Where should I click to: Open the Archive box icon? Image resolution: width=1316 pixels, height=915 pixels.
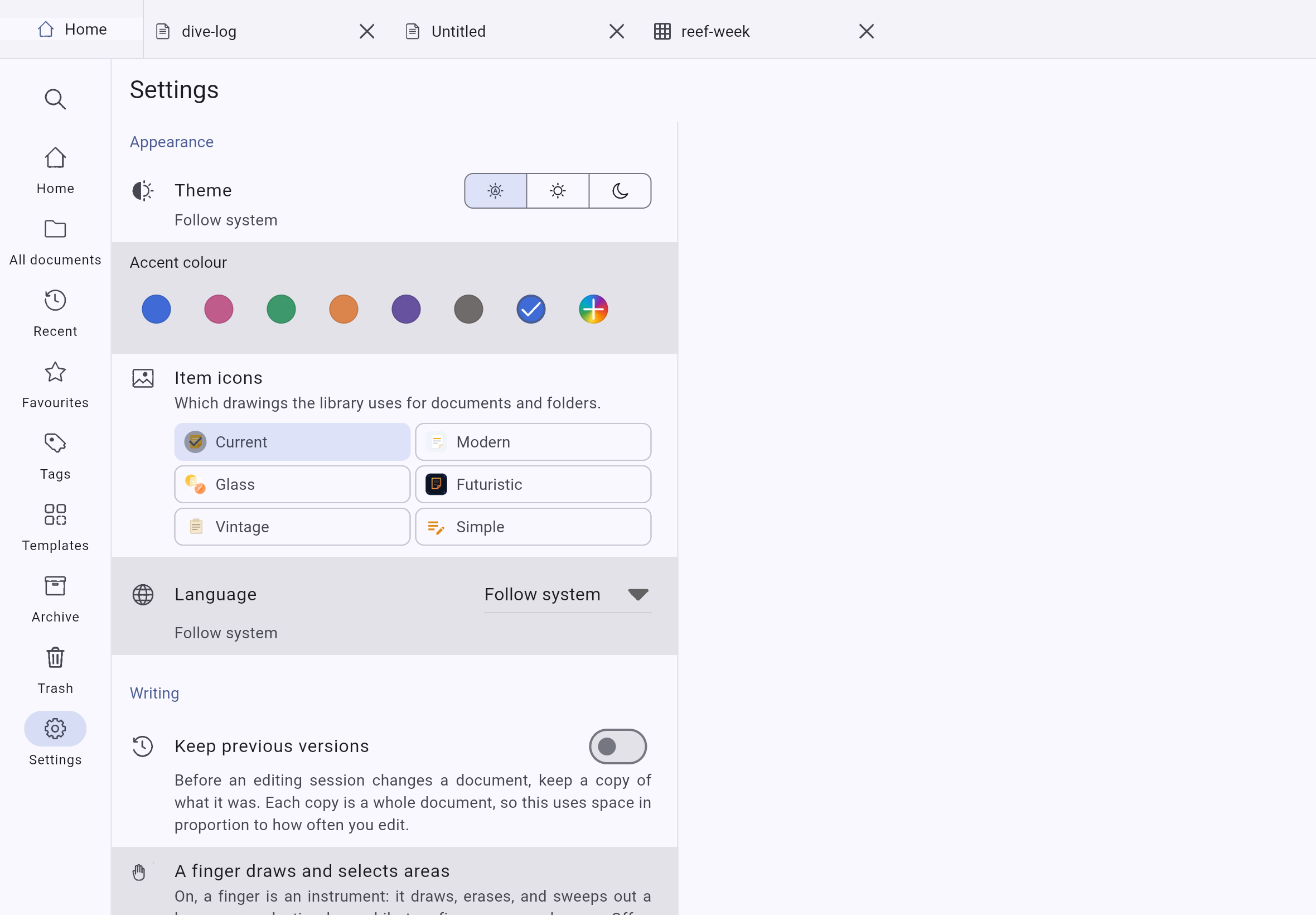(55, 586)
